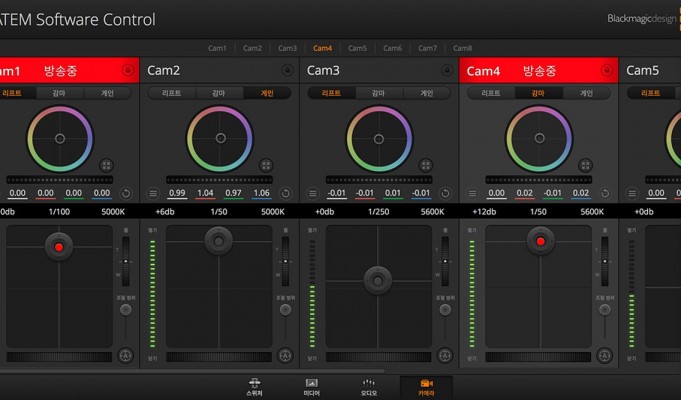681x400 pixels.
Task: Click the Cam3 iris joystick control
Action: pos(378,281)
